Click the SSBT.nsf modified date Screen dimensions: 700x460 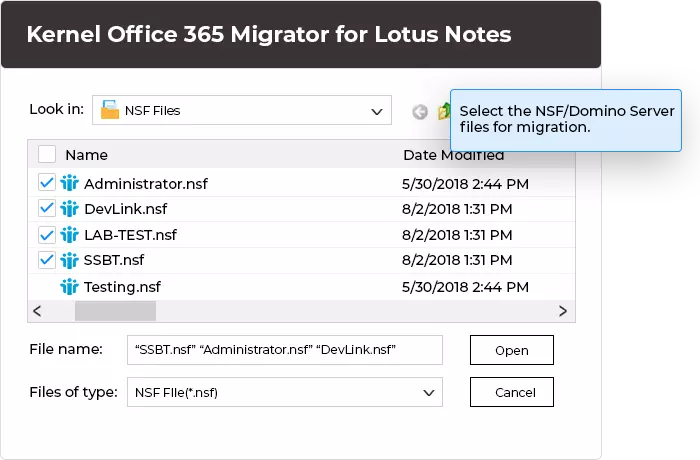click(457, 260)
